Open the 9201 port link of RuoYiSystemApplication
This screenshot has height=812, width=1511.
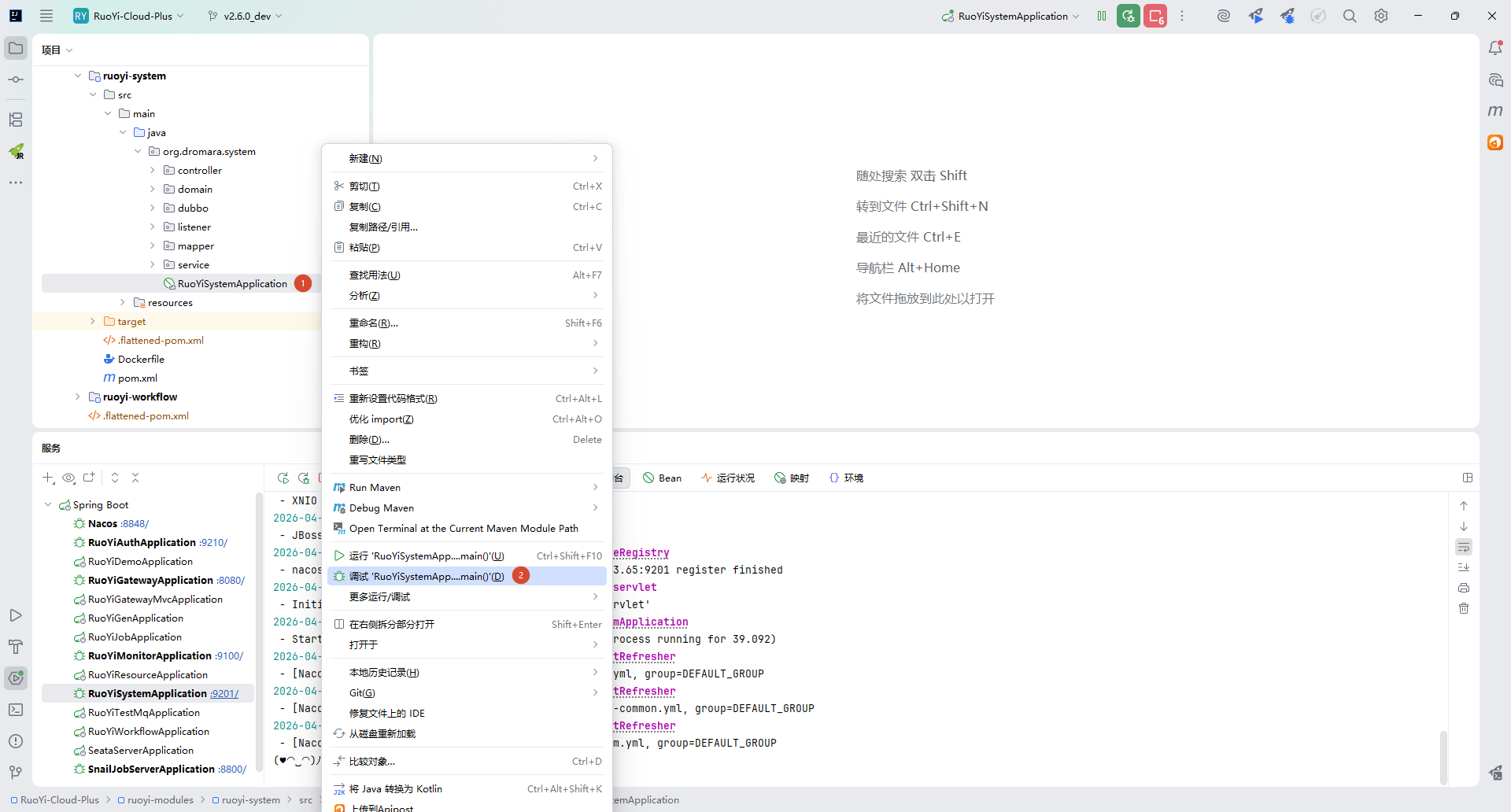pyautogui.click(x=224, y=694)
